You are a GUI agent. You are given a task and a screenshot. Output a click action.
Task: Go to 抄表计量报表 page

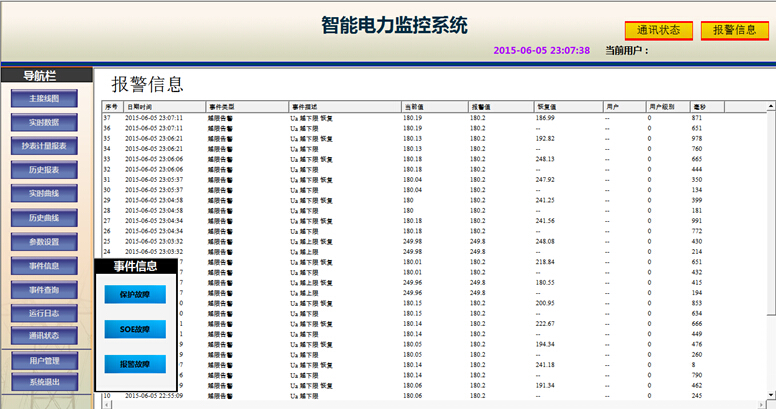click(x=44, y=146)
